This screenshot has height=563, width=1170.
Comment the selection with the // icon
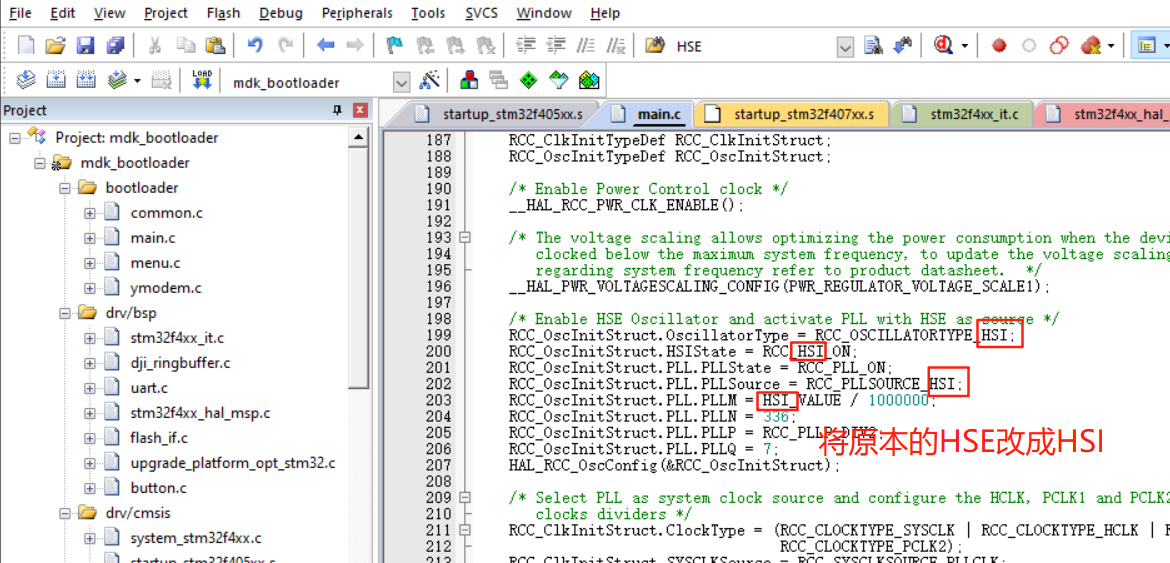click(586, 46)
